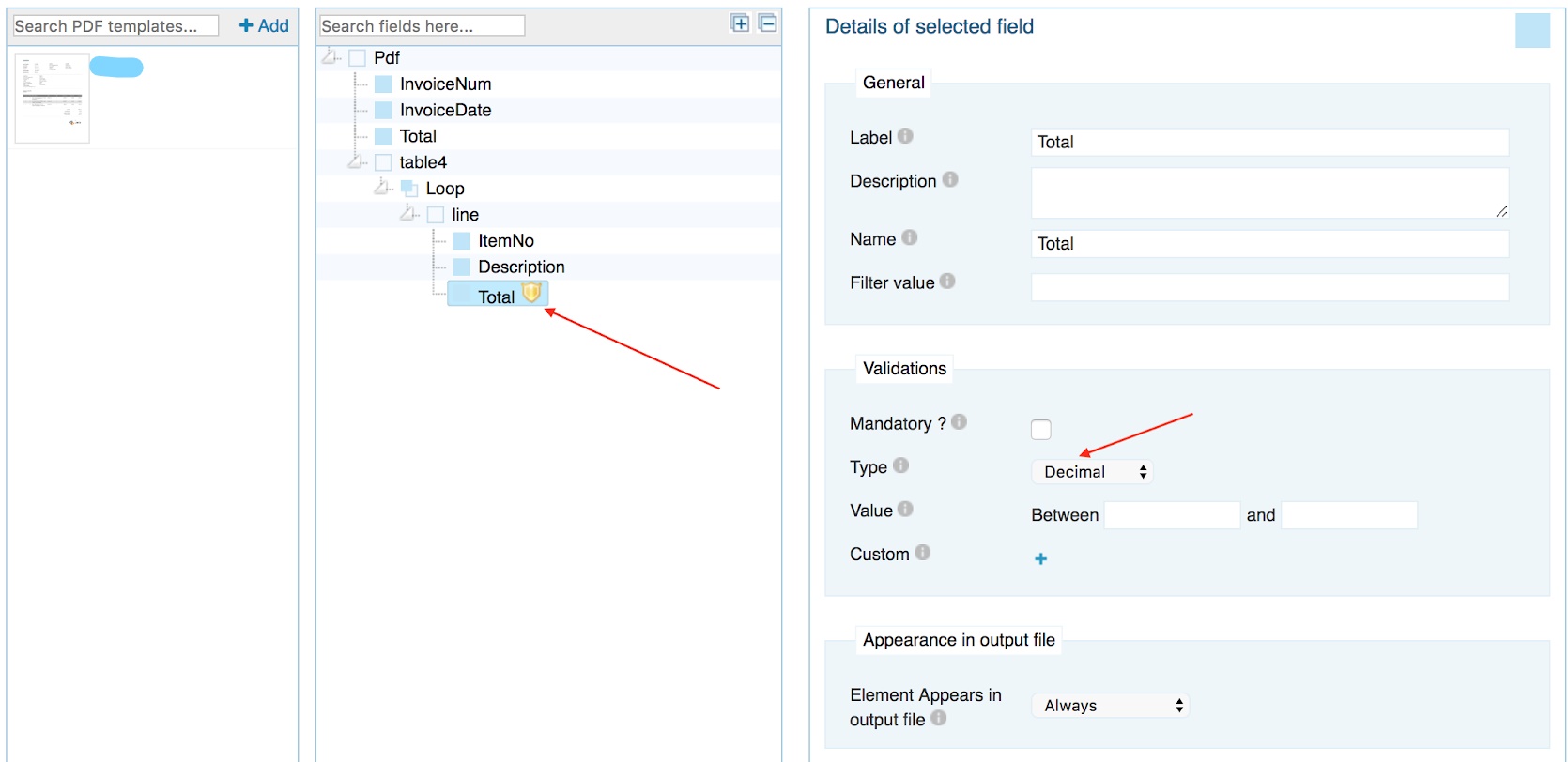Screen dimensions: 1568x762
Task: Click the info icon beside Type
Action: tap(900, 465)
